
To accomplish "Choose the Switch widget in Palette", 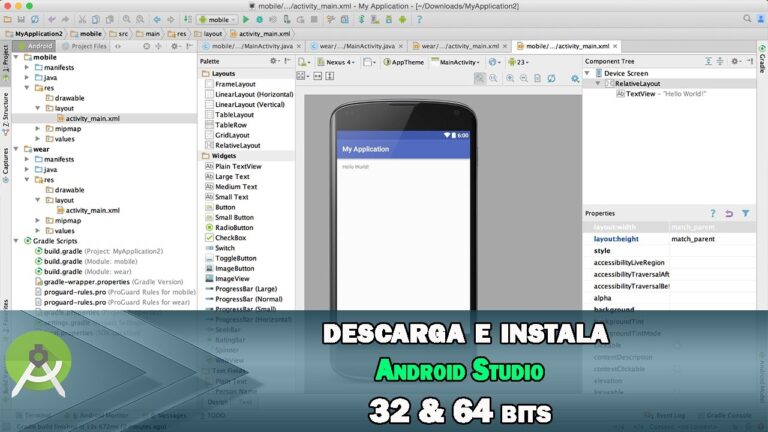I will pyautogui.click(x=226, y=248).
